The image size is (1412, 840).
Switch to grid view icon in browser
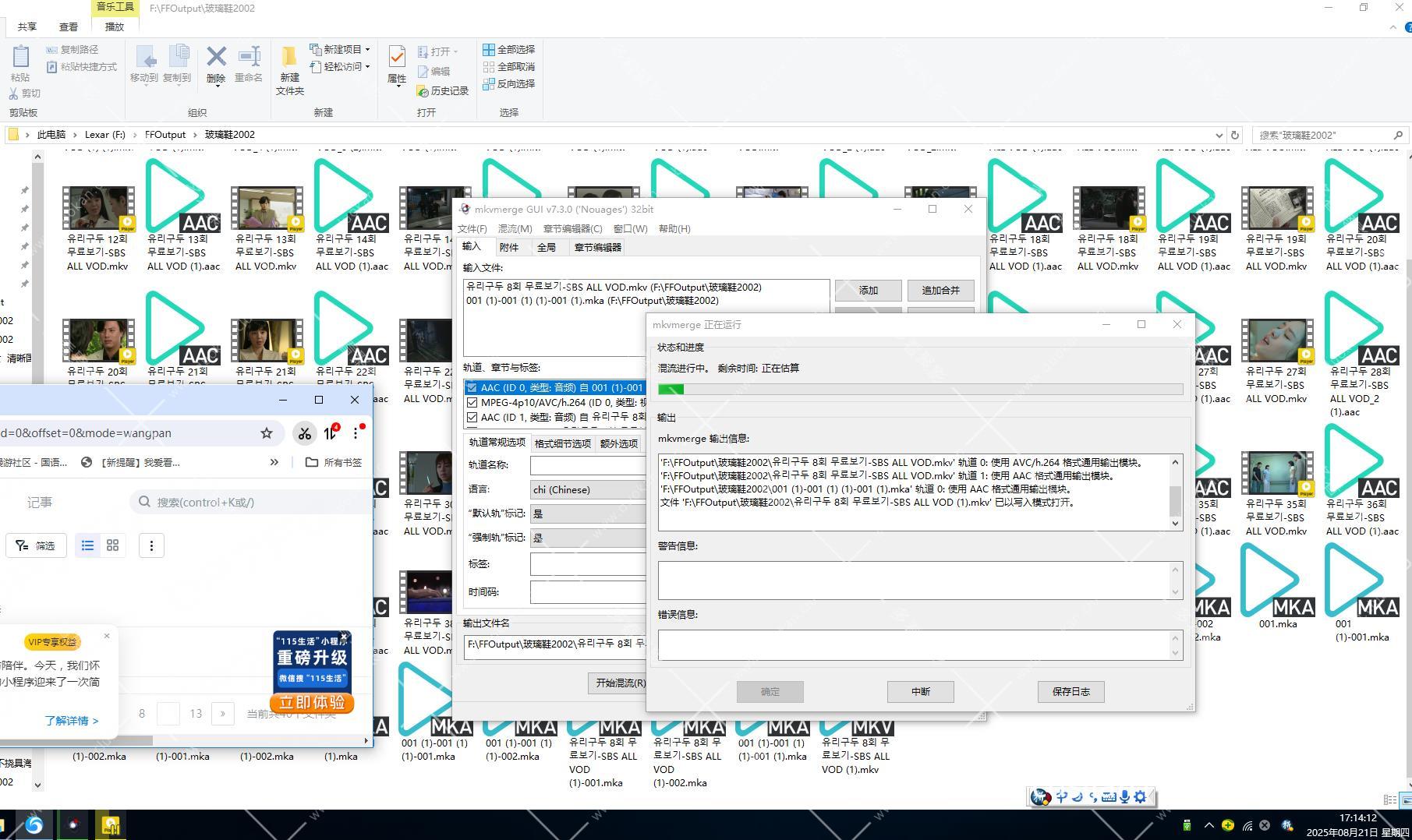[x=113, y=545]
